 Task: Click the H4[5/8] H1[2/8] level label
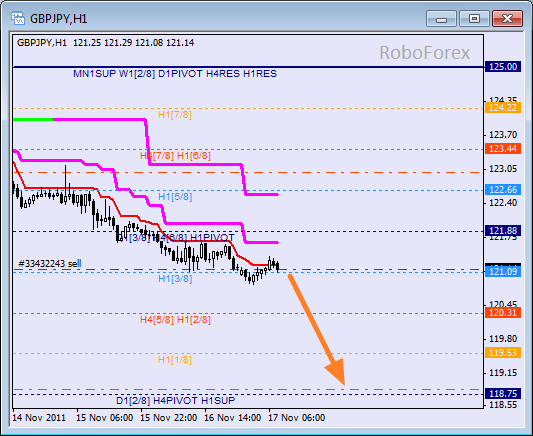(x=175, y=319)
